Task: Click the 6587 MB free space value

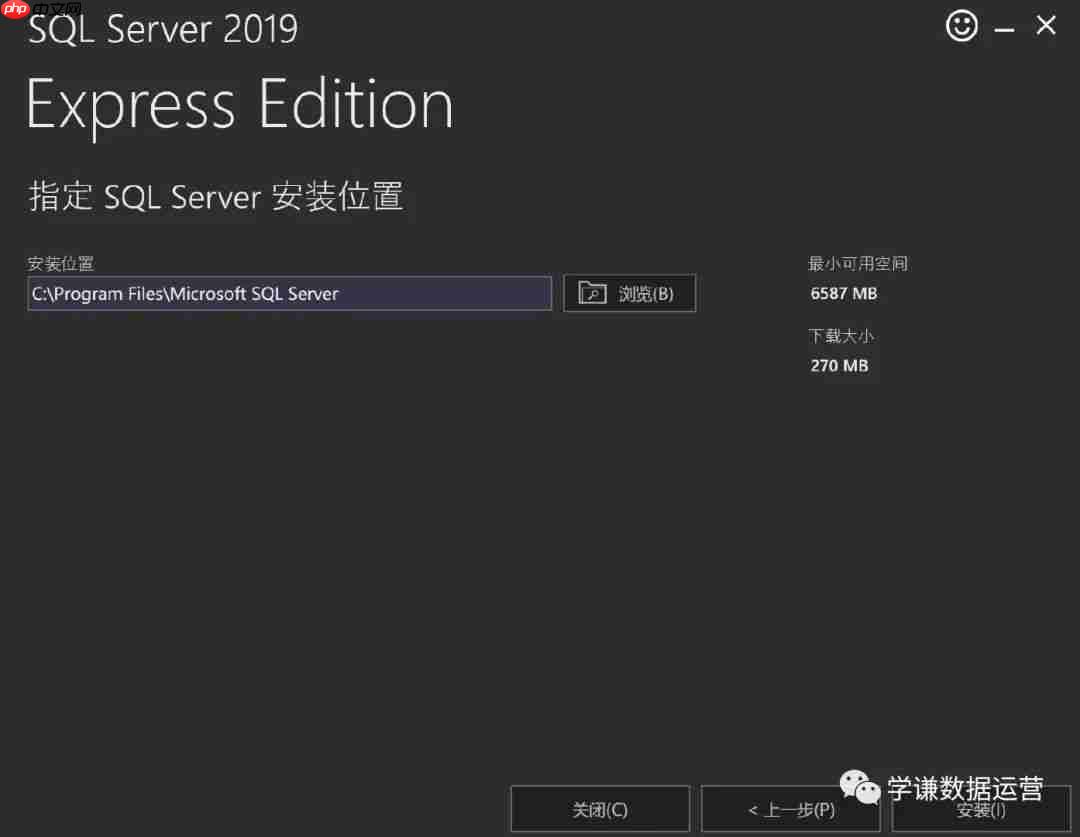Action: point(843,293)
